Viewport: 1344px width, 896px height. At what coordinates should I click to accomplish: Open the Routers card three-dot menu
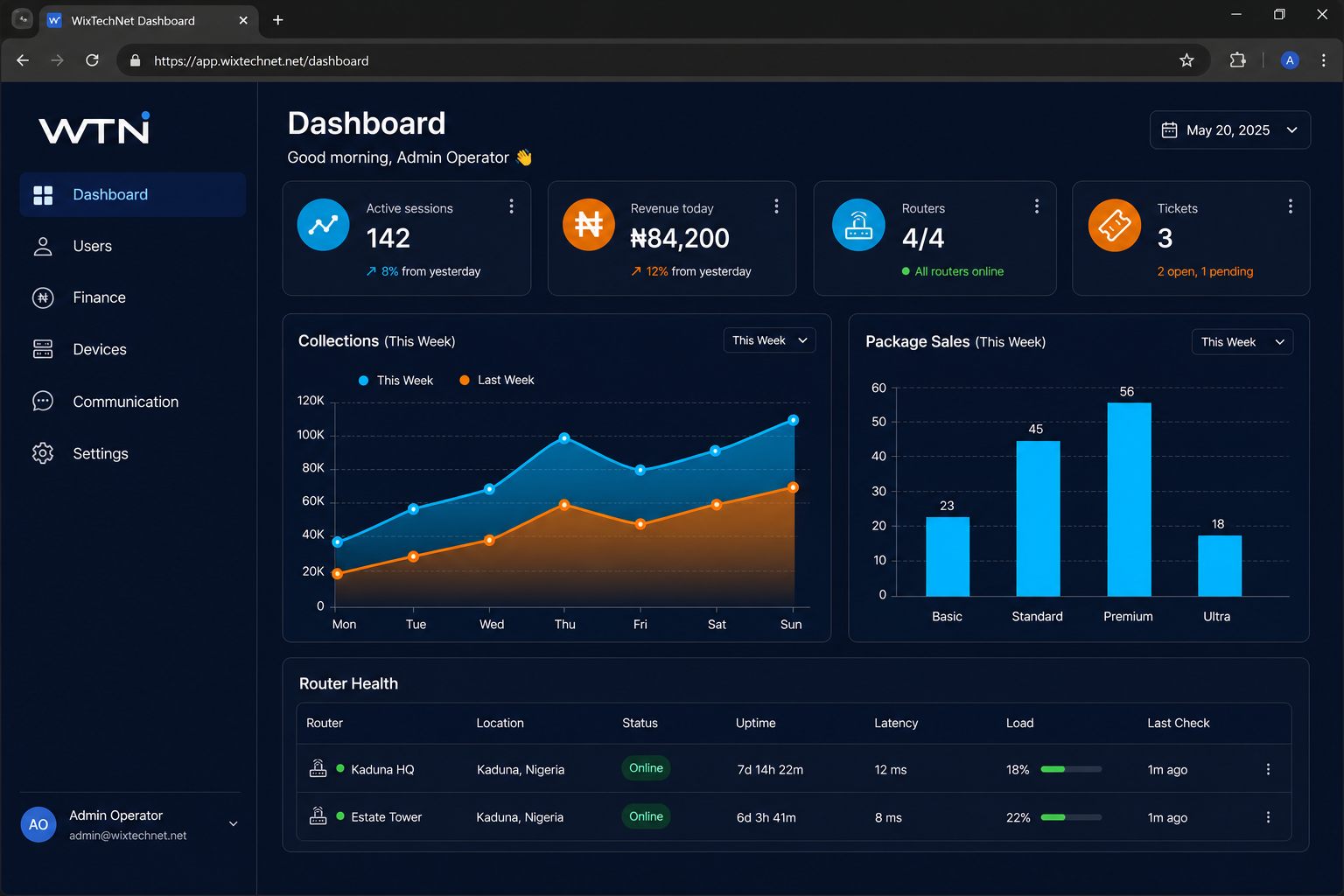click(x=1037, y=206)
